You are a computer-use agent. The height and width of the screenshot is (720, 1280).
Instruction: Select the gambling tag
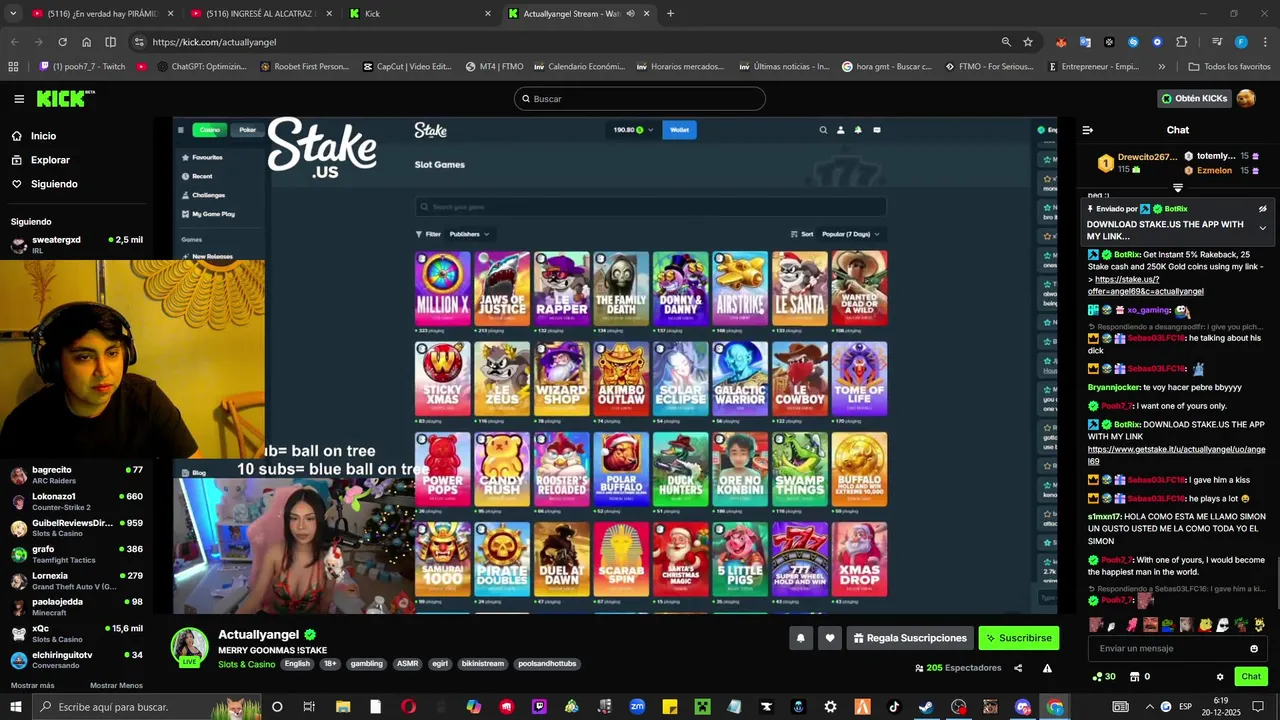click(x=366, y=664)
